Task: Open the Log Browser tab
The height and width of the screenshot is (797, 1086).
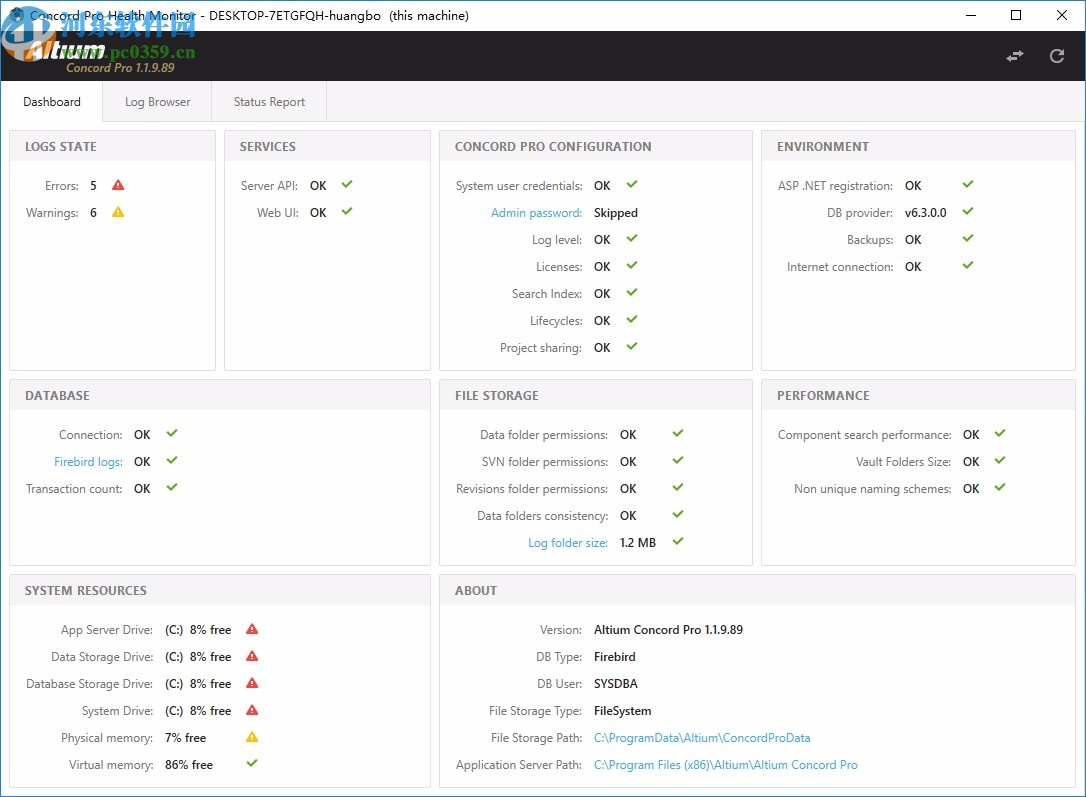Action: click(157, 102)
